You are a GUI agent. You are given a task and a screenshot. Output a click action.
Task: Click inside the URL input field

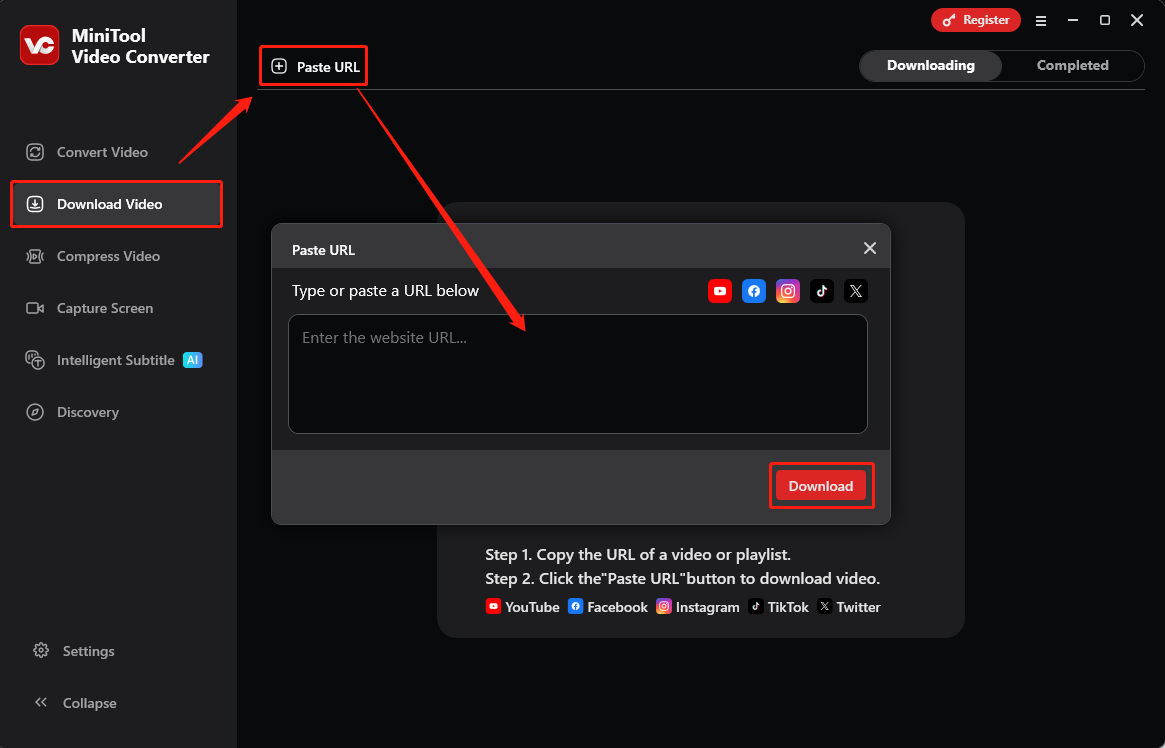click(578, 374)
